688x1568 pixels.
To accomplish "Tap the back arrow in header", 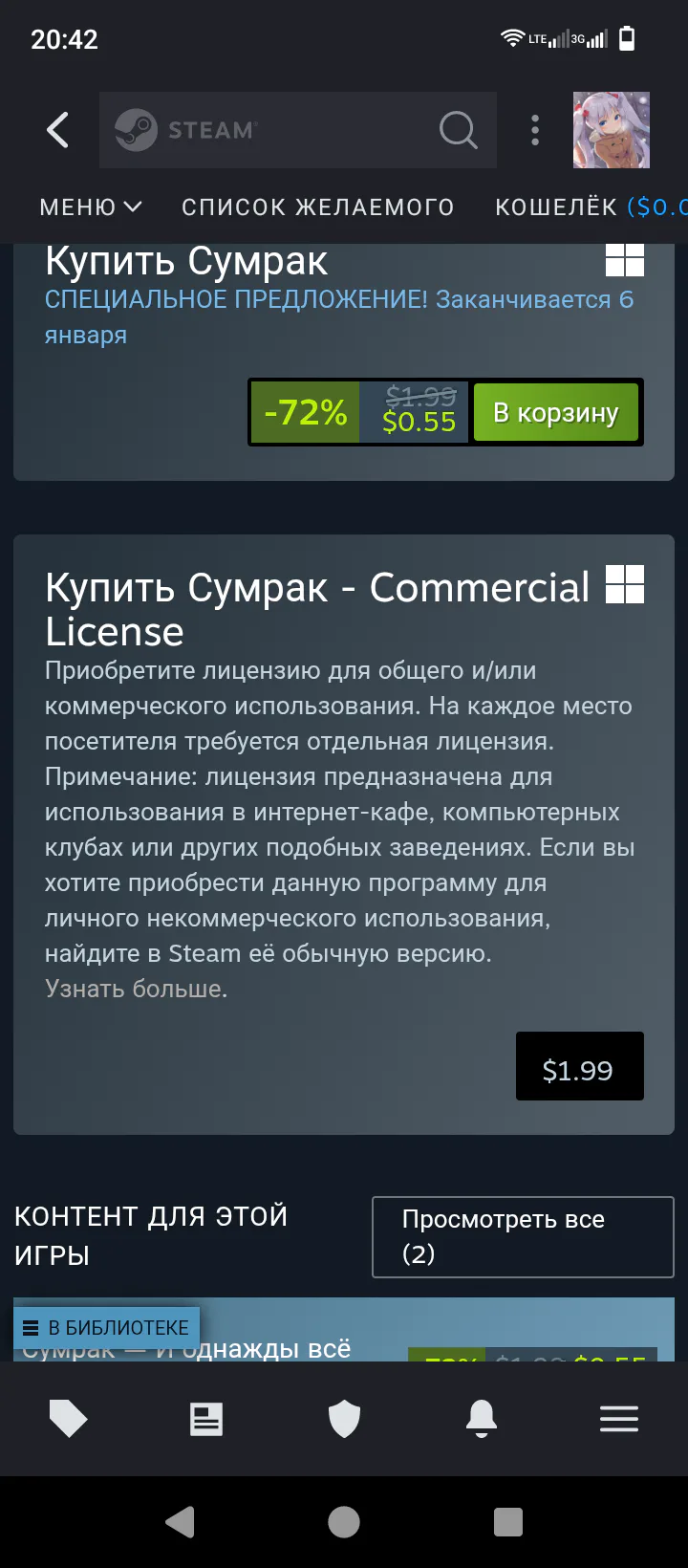I will click(x=57, y=130).
